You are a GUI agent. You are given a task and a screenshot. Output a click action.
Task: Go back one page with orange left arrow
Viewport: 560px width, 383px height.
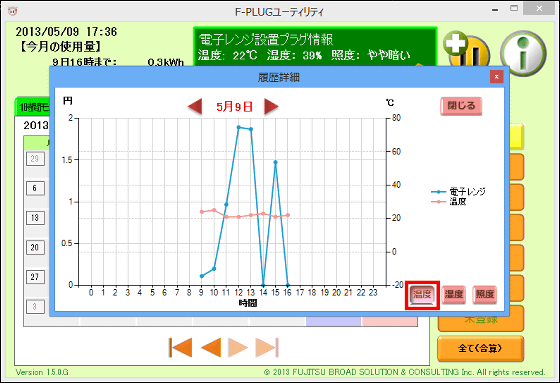tap(211, 348)
